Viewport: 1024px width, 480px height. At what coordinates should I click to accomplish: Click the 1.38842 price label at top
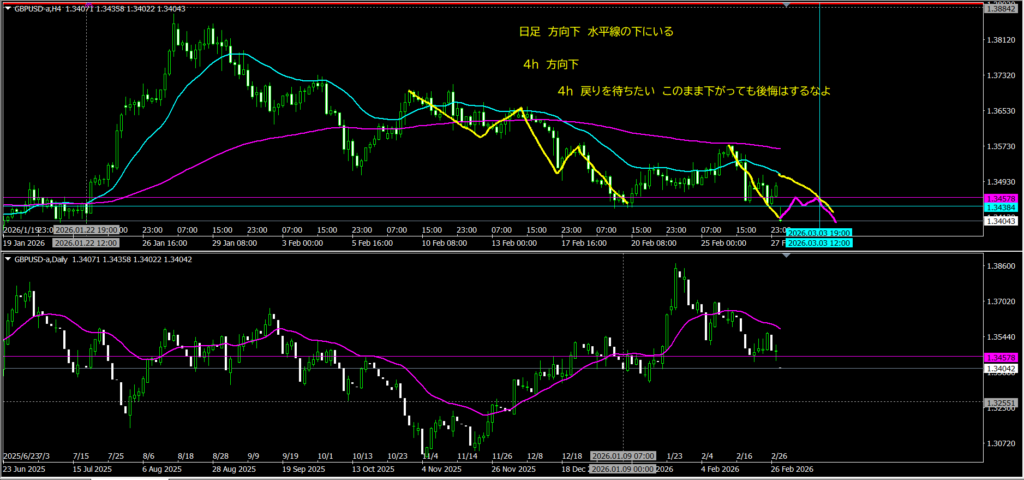[1001, 8]
